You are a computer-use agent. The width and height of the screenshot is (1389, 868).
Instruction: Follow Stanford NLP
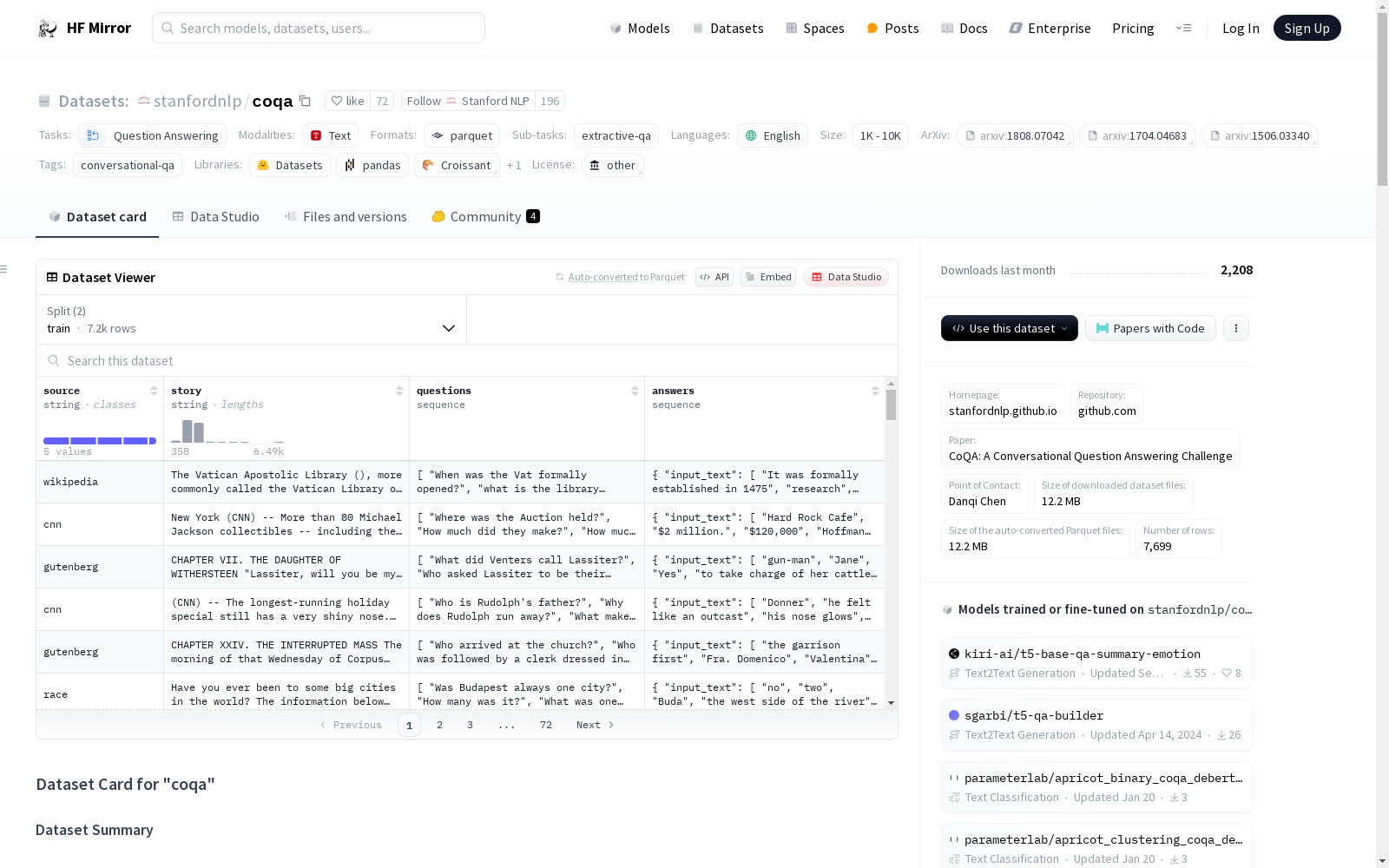[x=468, y=101]
